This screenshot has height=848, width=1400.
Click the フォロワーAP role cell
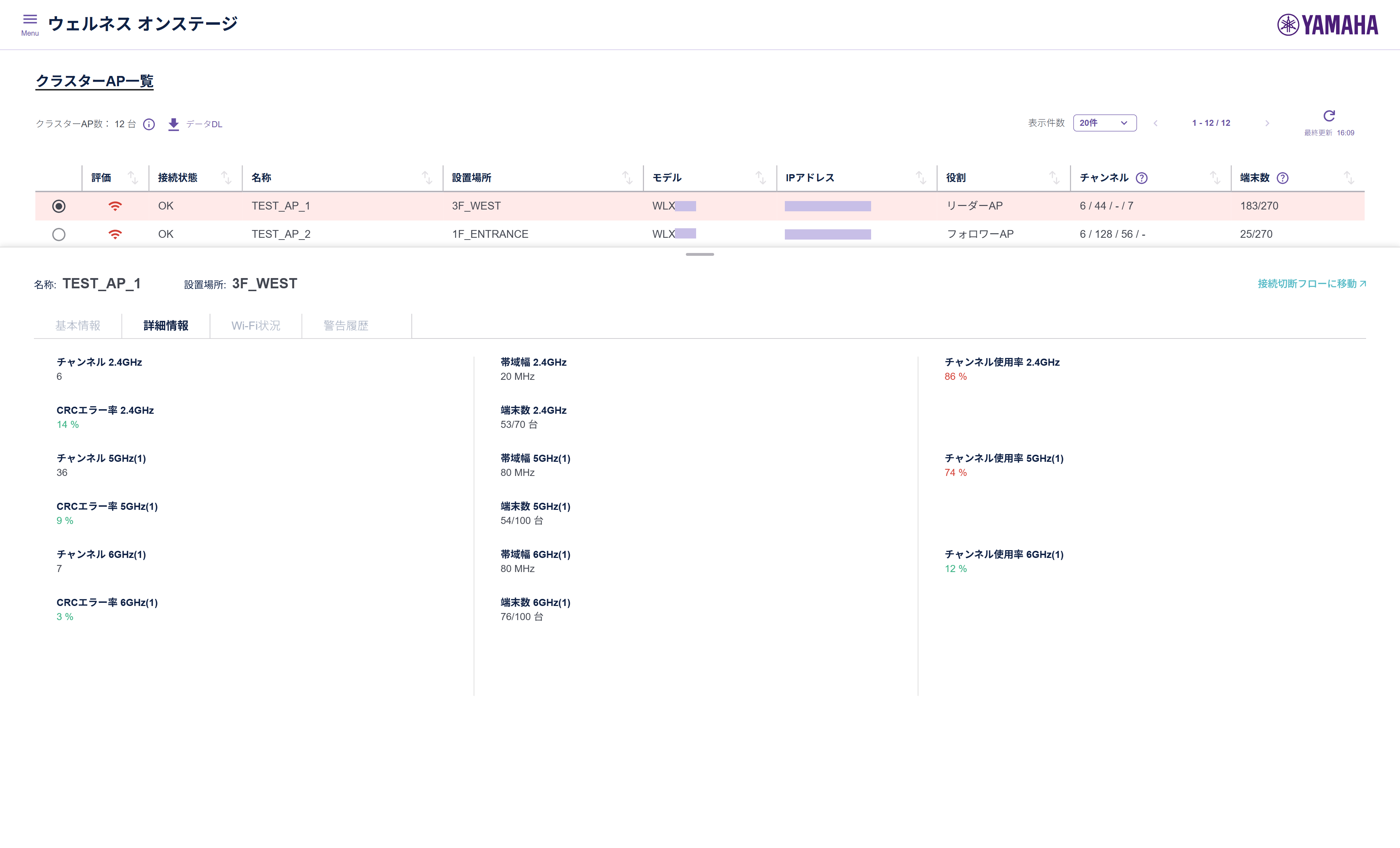pos(980,234)
